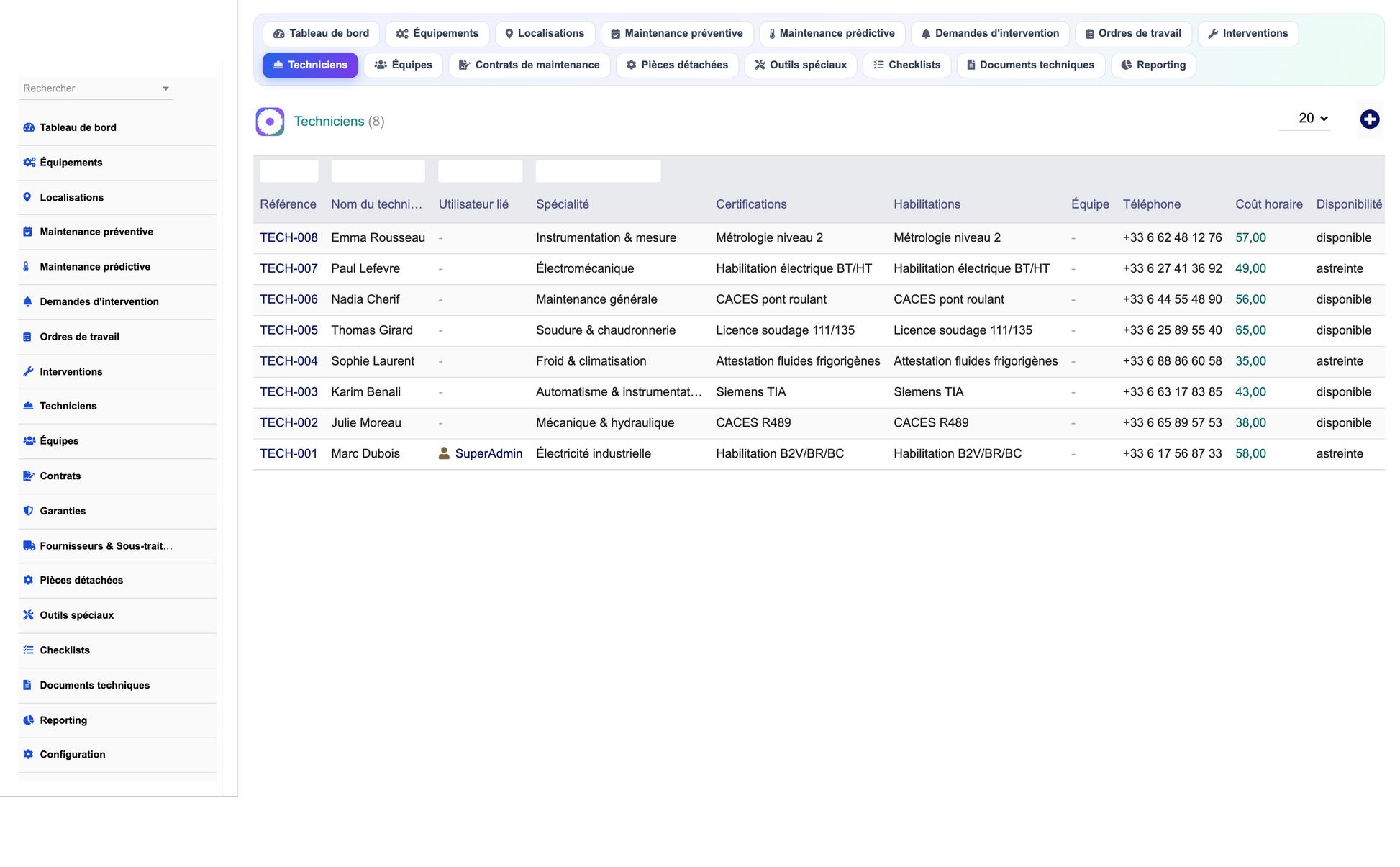The height and width of the screenshot is (867, 1400).
Task: Open the Documents techniques top tab
Action: tap(1030, 65)
